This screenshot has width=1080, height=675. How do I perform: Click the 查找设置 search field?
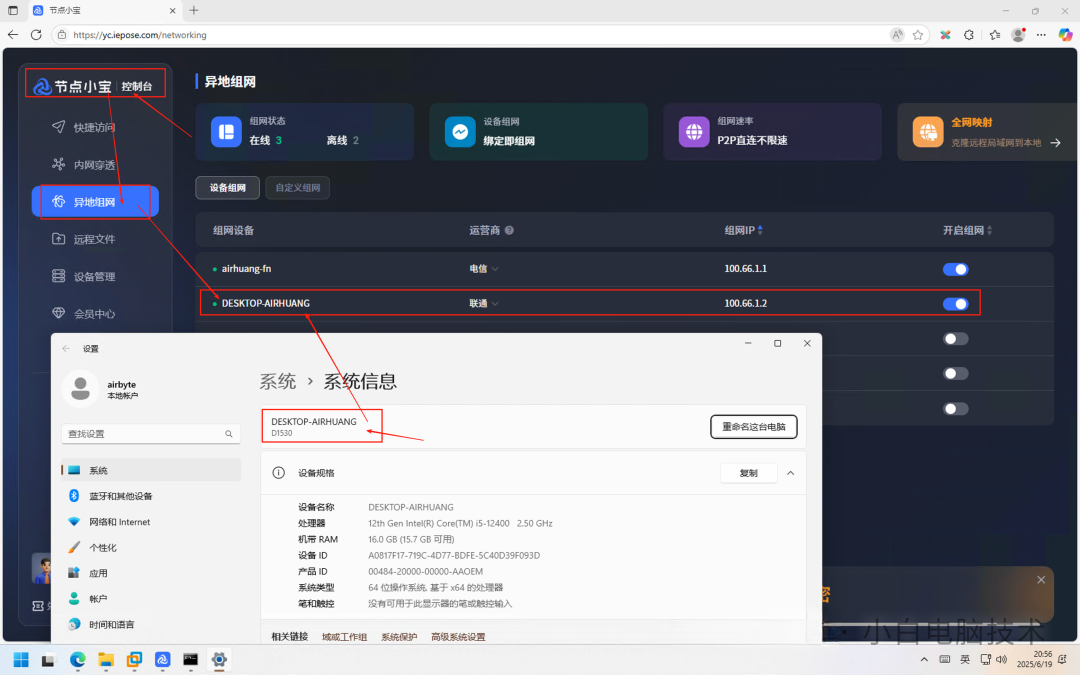coord(151,433)
